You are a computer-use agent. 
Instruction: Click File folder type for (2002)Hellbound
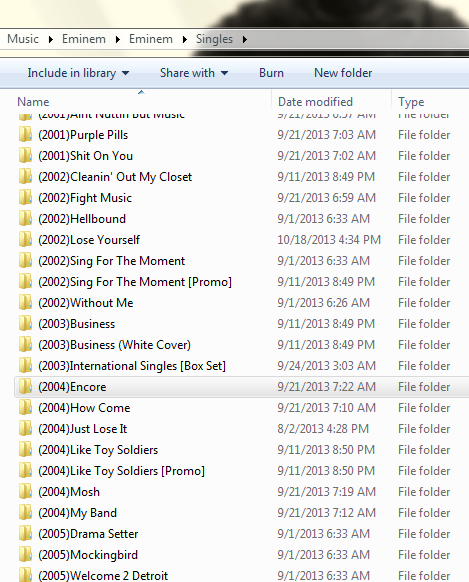(x=424, y=218)
